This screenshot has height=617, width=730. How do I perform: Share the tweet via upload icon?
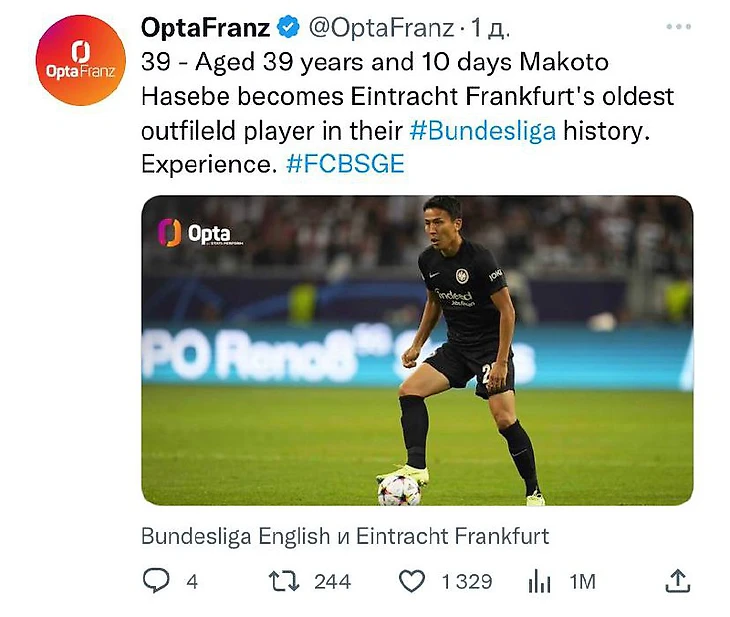pos(678,581)
